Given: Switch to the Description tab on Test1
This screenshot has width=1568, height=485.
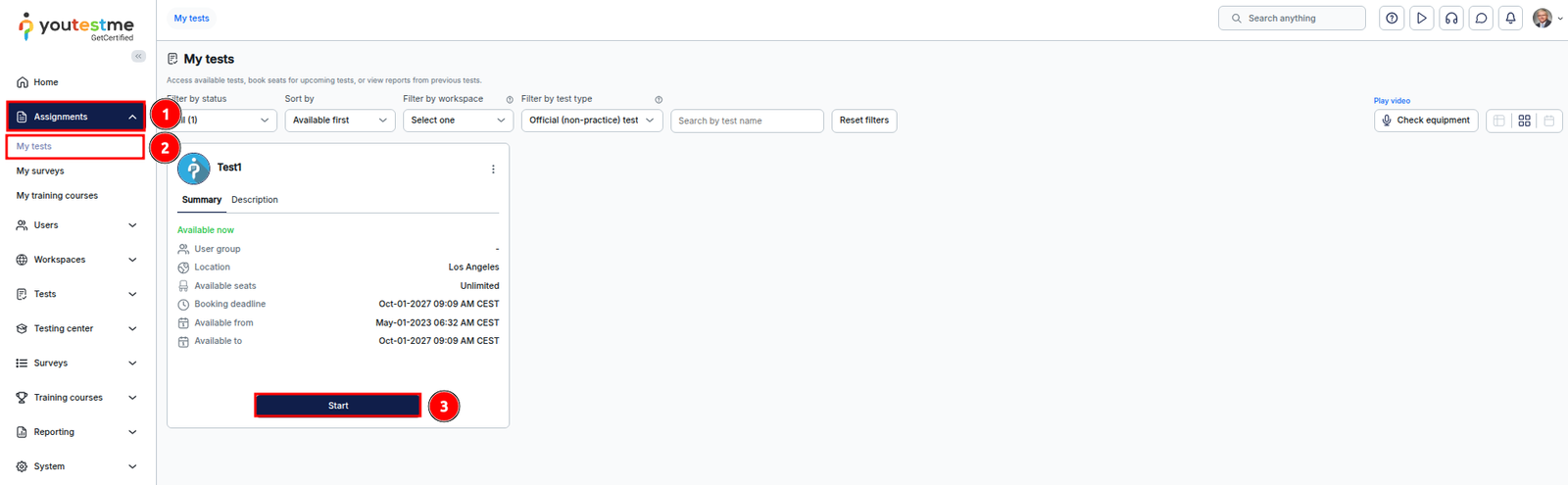Looking at the screenshot, I should point(255,200).
